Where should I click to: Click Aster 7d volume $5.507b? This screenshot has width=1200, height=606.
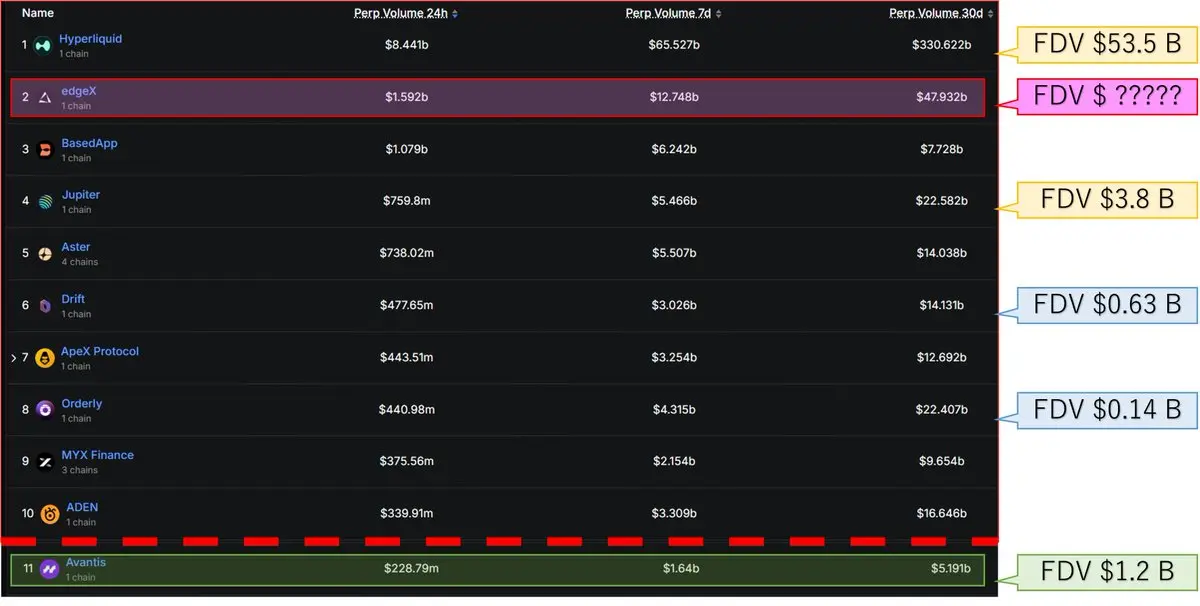pos(674,254)
